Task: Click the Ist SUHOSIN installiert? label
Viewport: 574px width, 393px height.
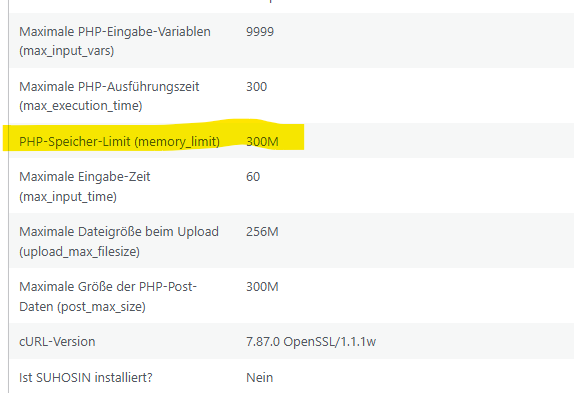Action: [86, 377]
